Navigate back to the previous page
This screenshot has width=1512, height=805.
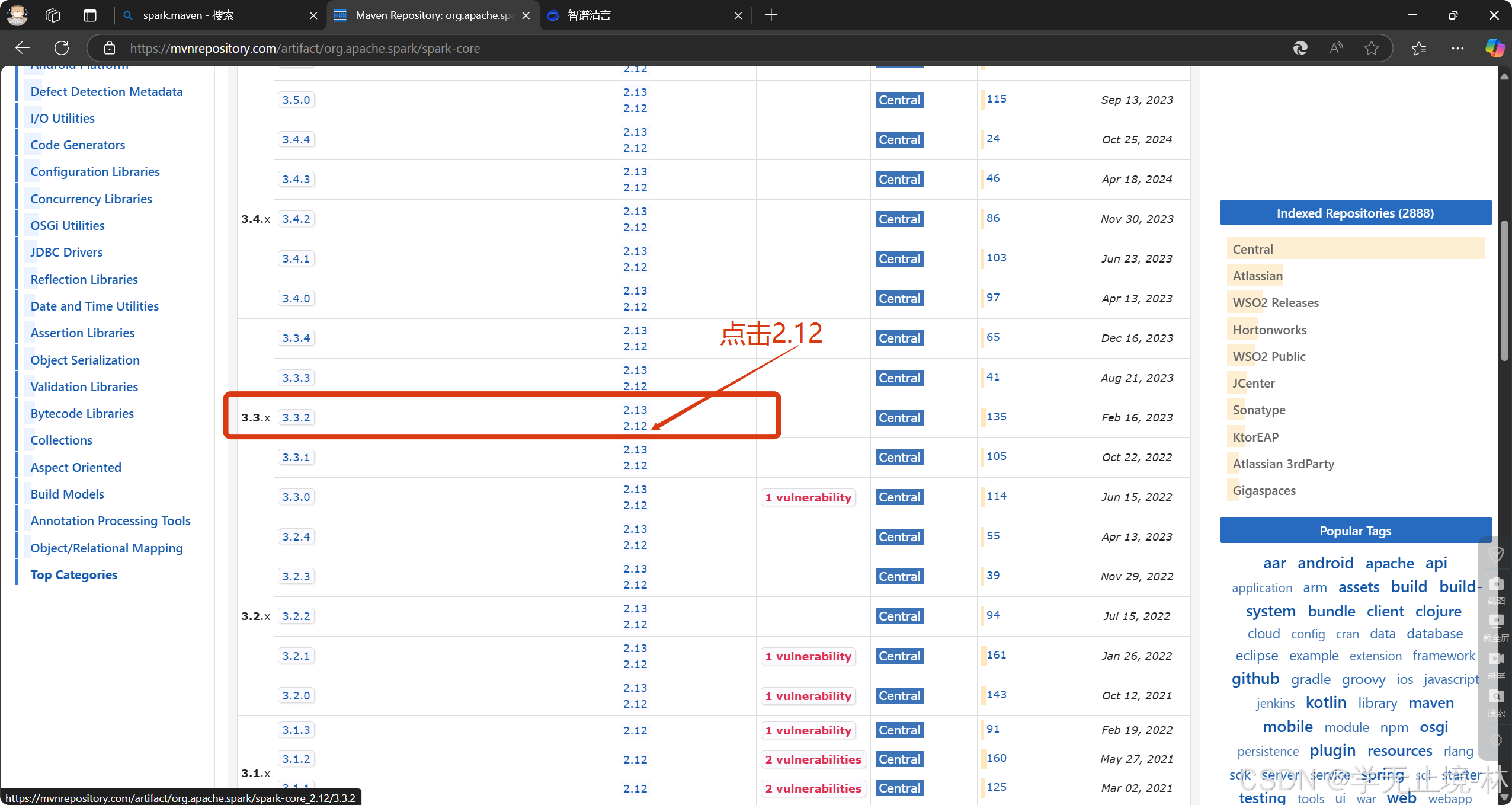click(22, 48)
